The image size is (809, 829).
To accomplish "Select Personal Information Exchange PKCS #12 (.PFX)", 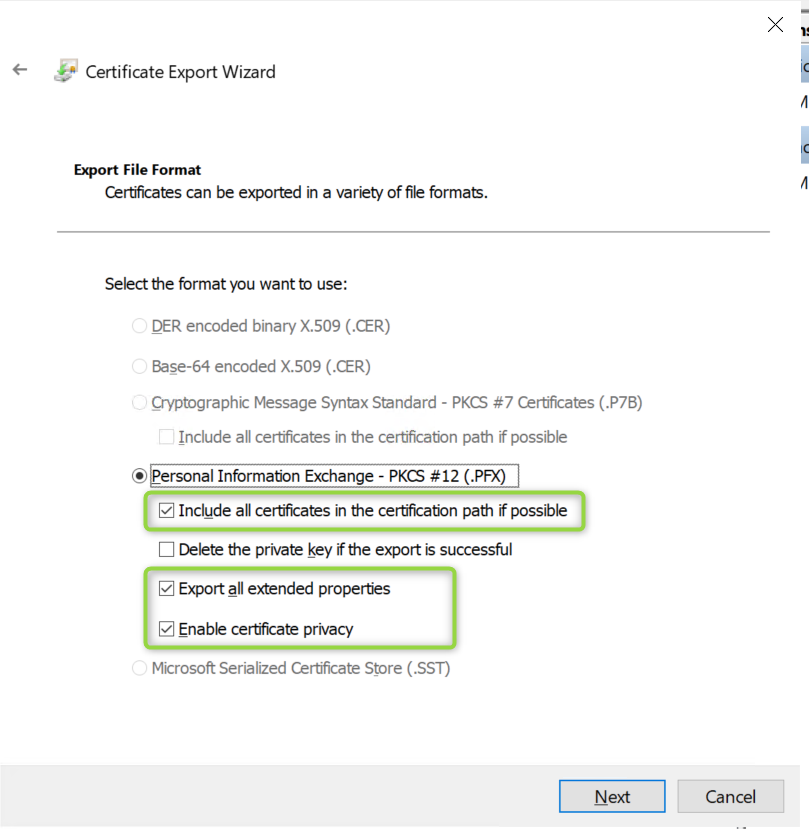I will coord(139,476).
